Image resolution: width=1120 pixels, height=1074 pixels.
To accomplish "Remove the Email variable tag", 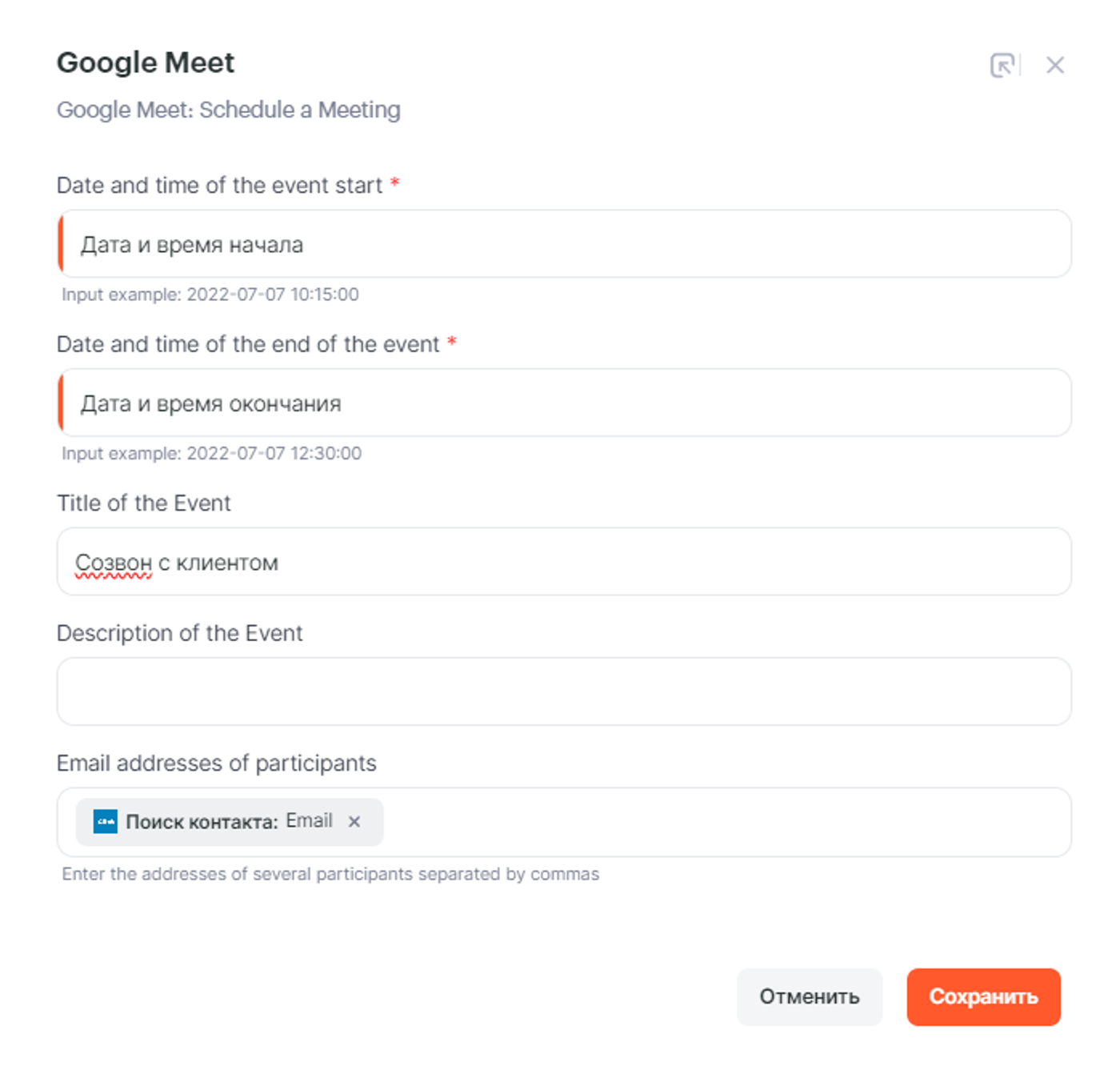I will click(x=354, y=822).
